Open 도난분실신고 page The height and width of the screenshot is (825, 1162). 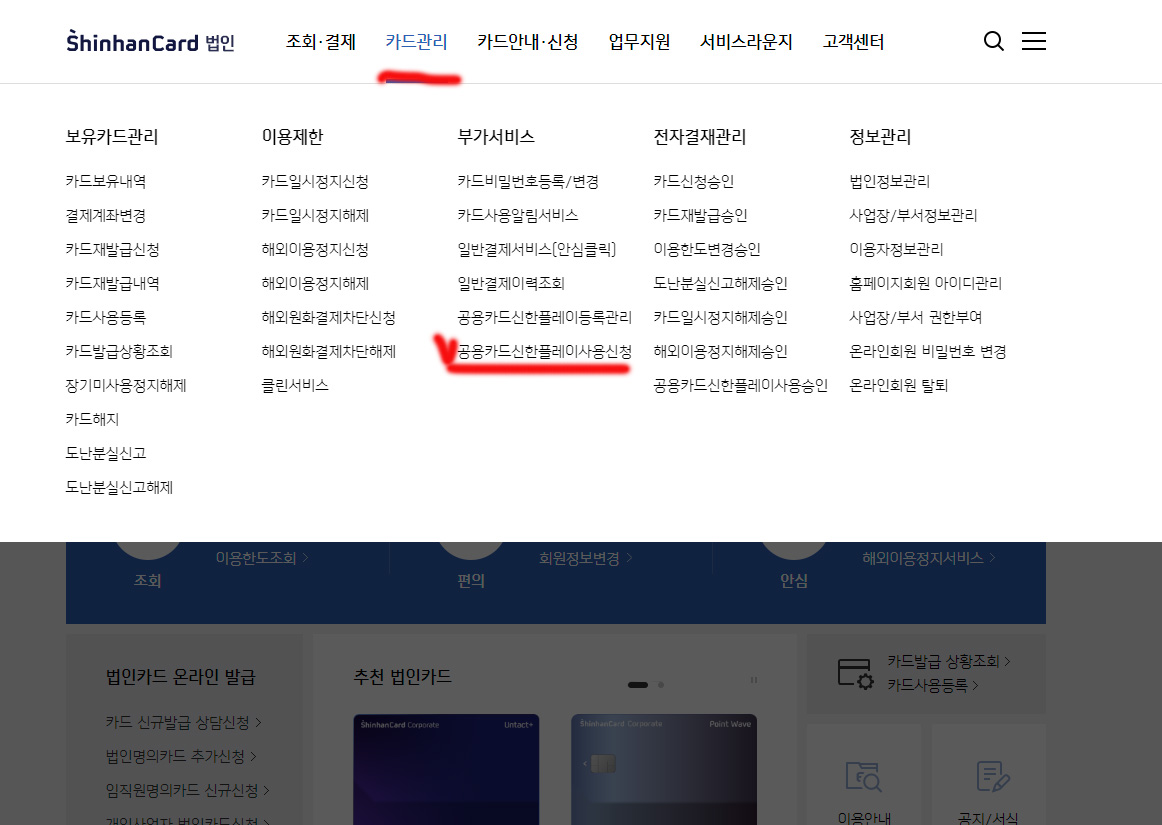106,453
